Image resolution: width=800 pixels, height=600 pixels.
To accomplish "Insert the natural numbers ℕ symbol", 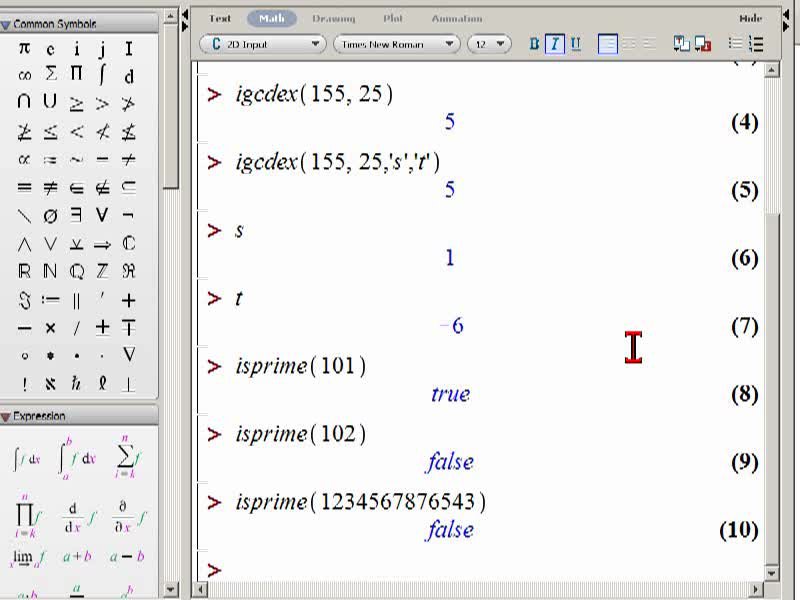I will click(x=50, y=271).
